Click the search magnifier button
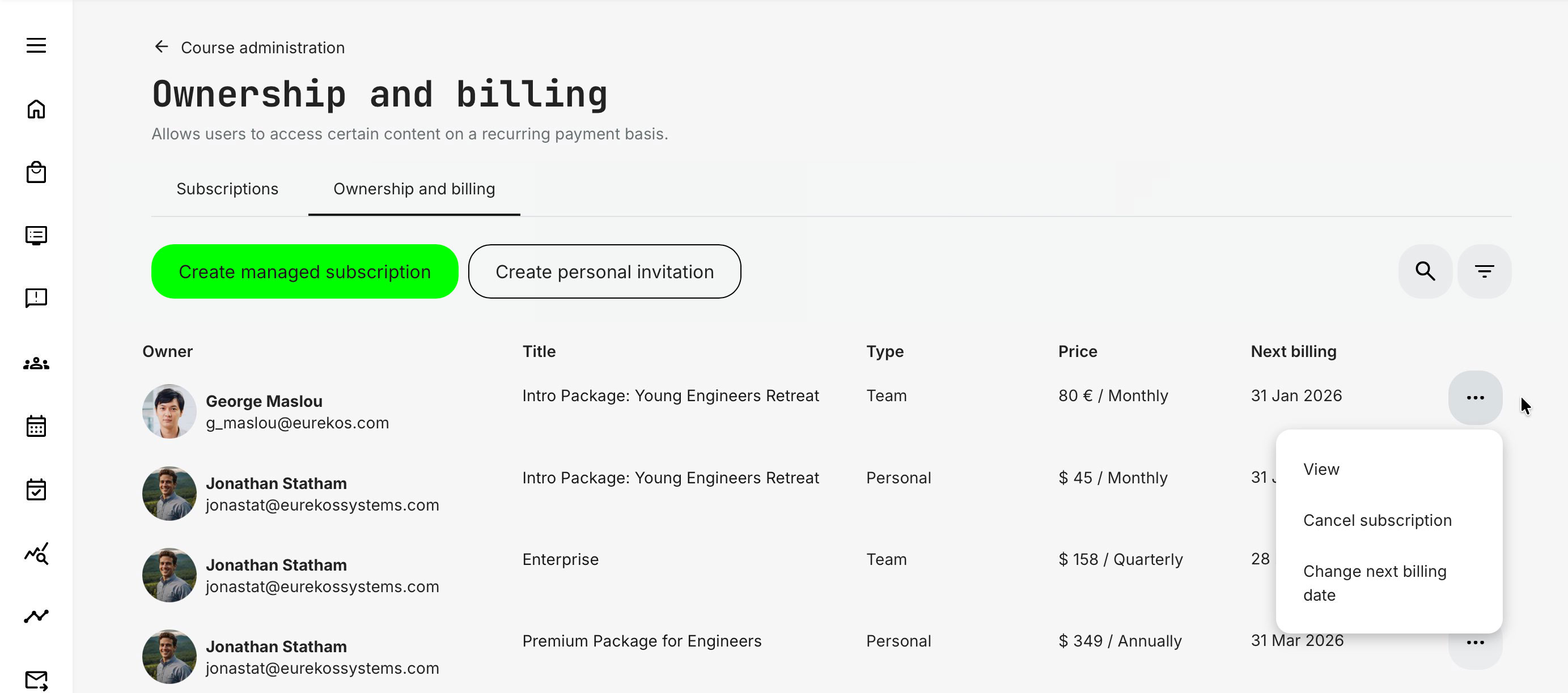 tap(1425, 271)
